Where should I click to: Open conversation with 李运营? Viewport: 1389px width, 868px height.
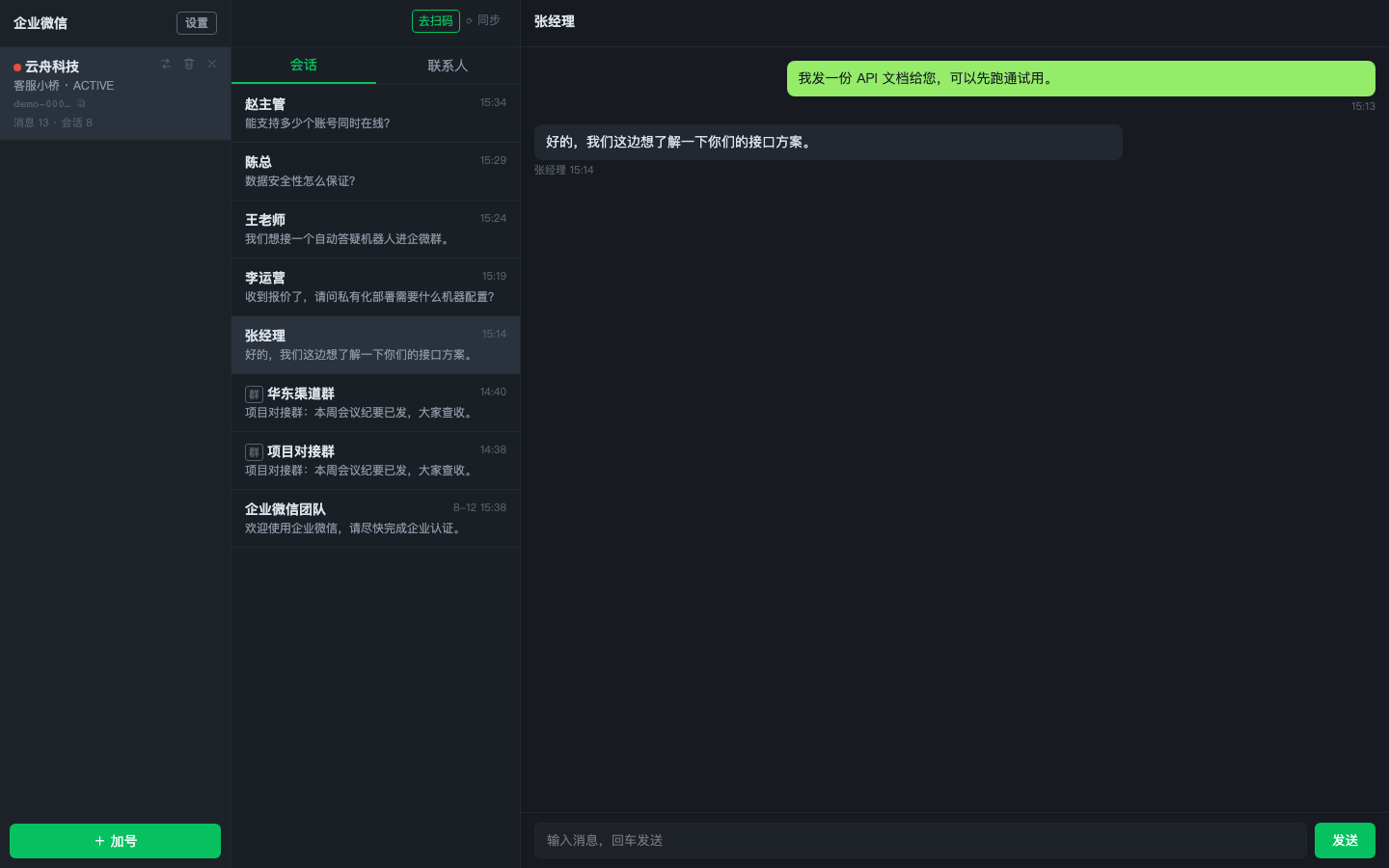(x=375, y=287)
